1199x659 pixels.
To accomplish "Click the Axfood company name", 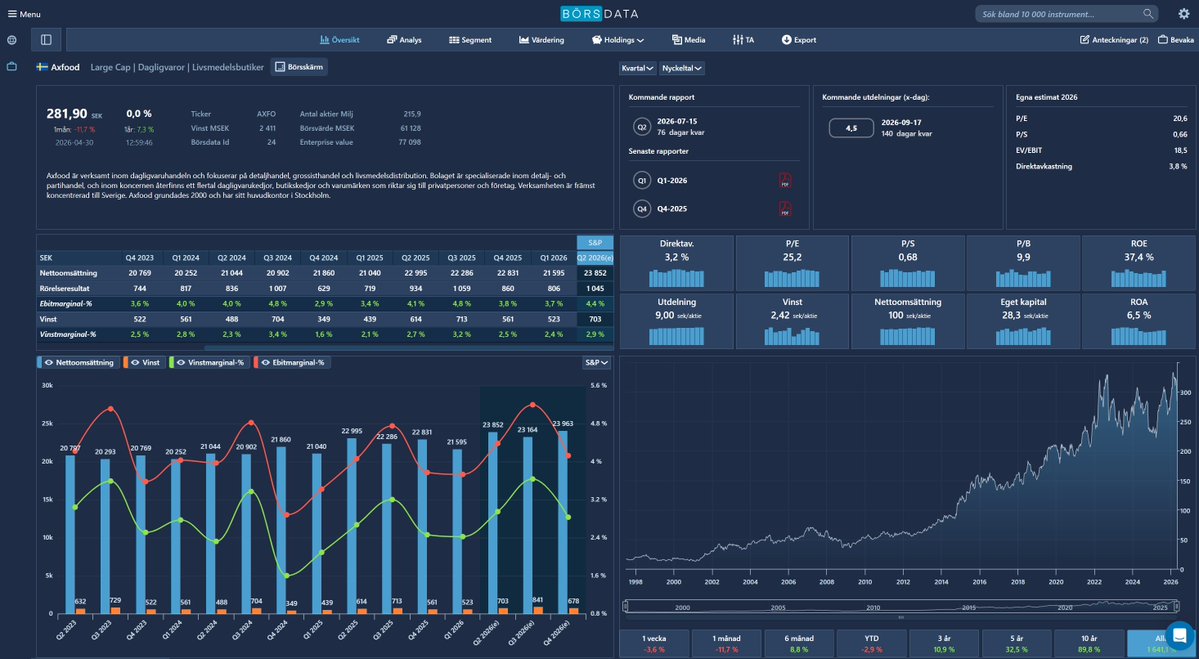I will 65,67.
